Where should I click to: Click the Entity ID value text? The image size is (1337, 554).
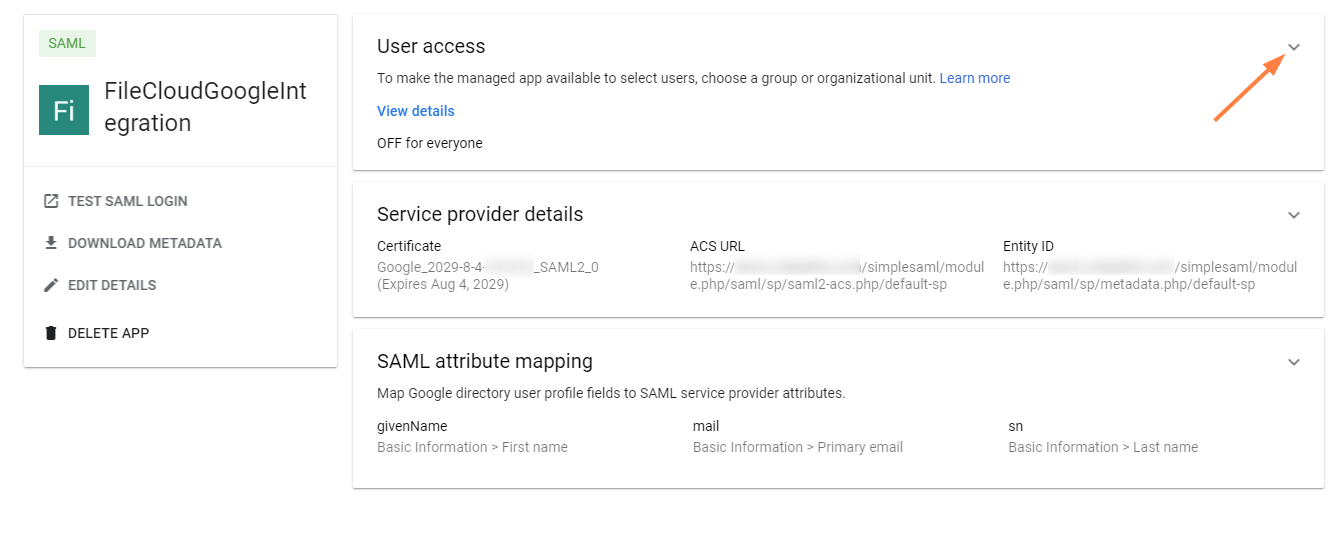1149,275
